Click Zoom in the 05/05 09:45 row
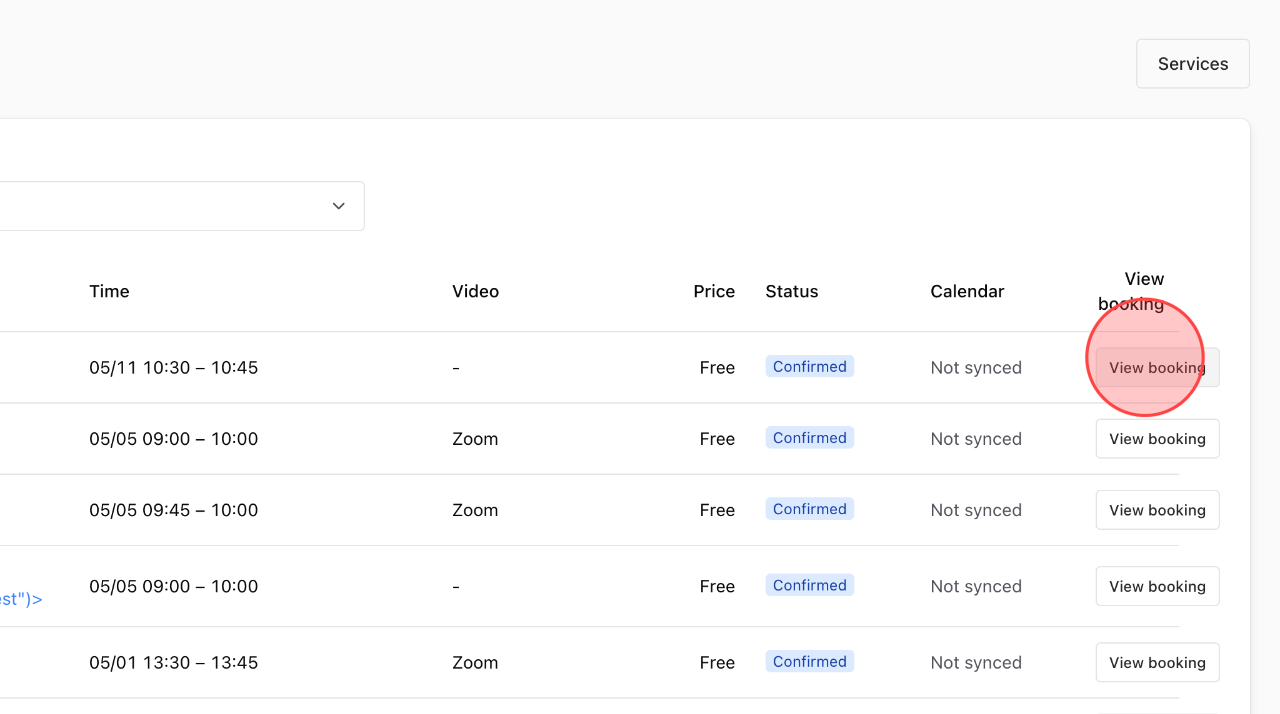The image size is (1280, 714). coord(475,510)
